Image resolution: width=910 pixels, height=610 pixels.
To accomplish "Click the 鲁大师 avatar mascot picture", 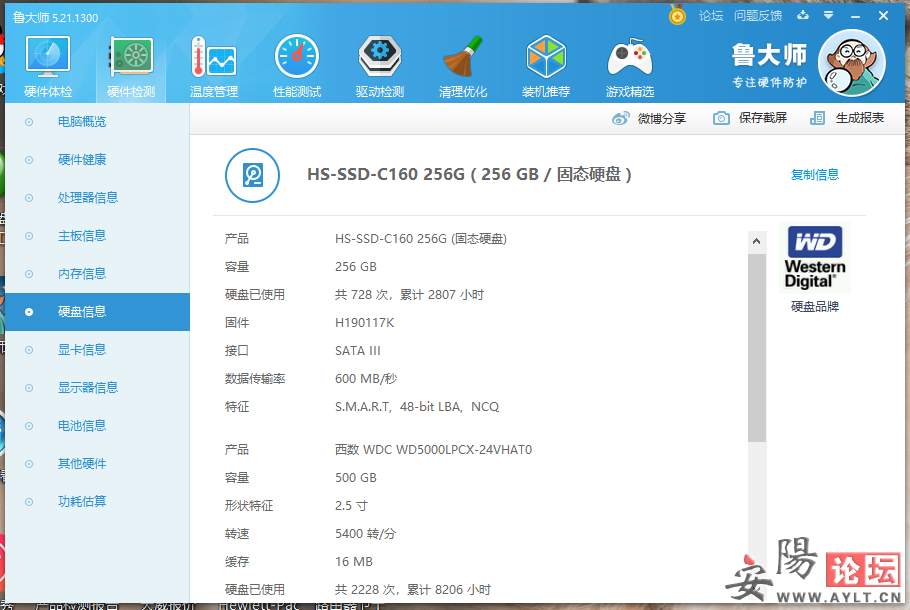I will [851, 63].
